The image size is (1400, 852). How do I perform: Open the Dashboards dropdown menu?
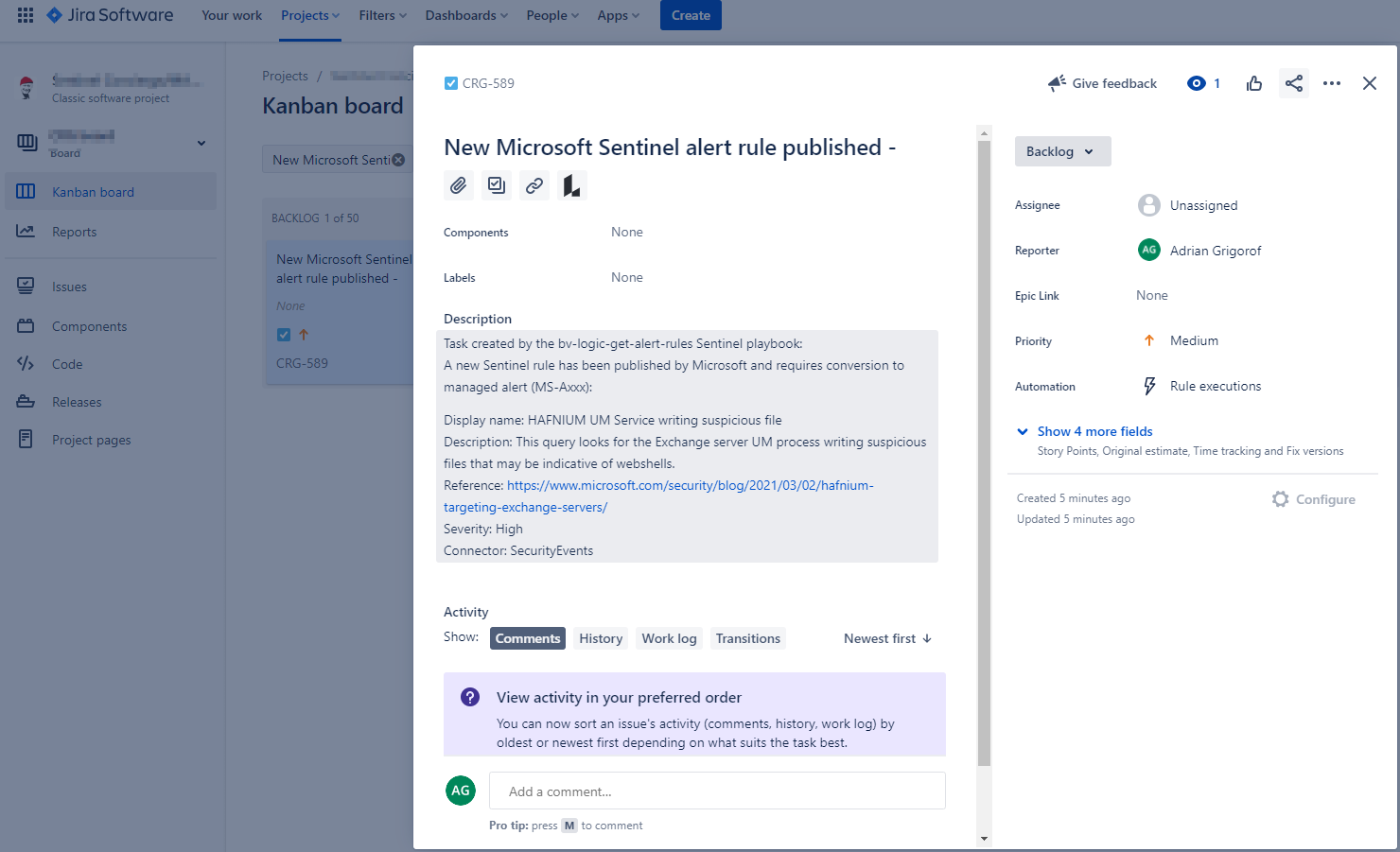466,15
